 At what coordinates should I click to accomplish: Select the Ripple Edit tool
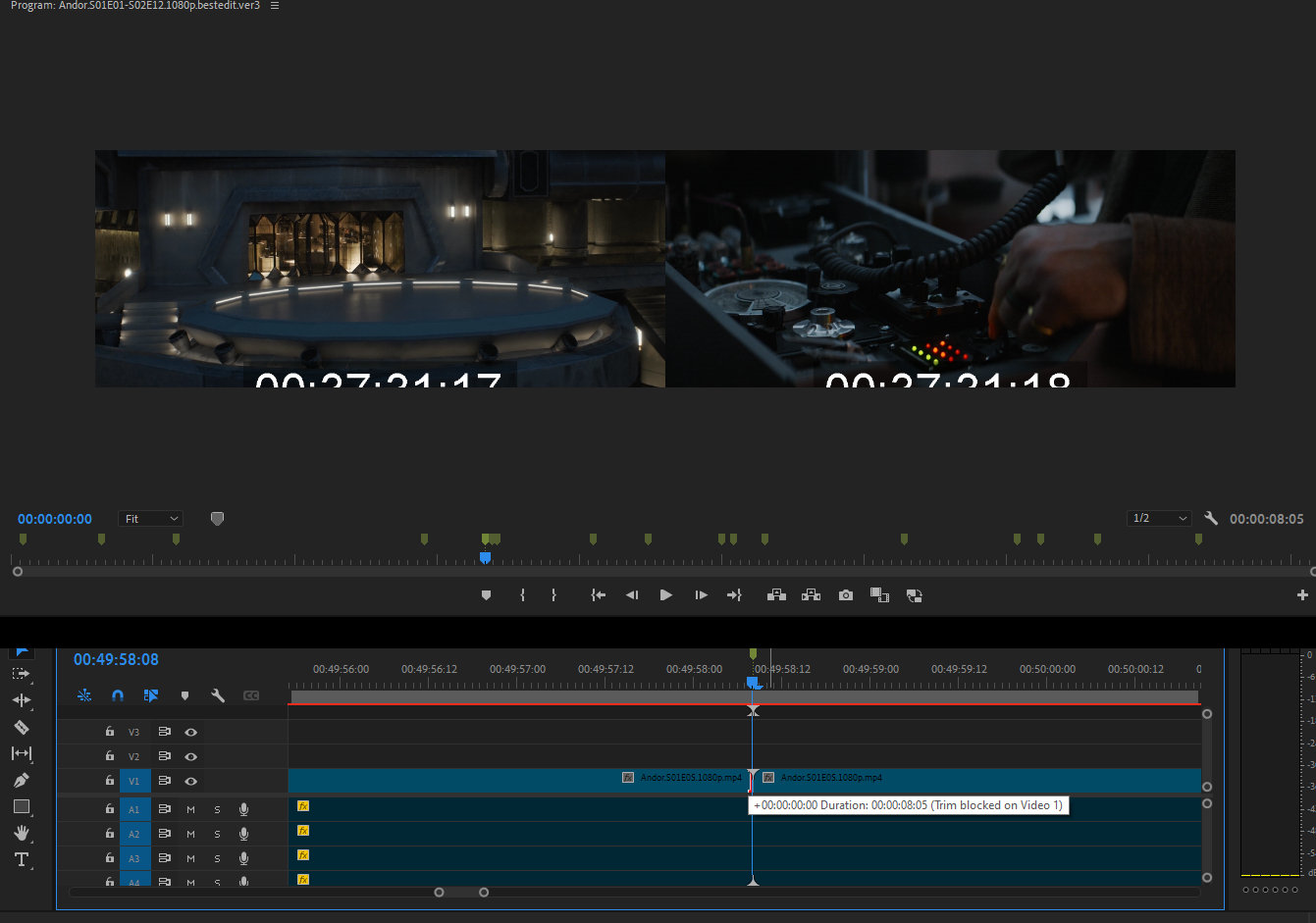(x=22, y=700)
